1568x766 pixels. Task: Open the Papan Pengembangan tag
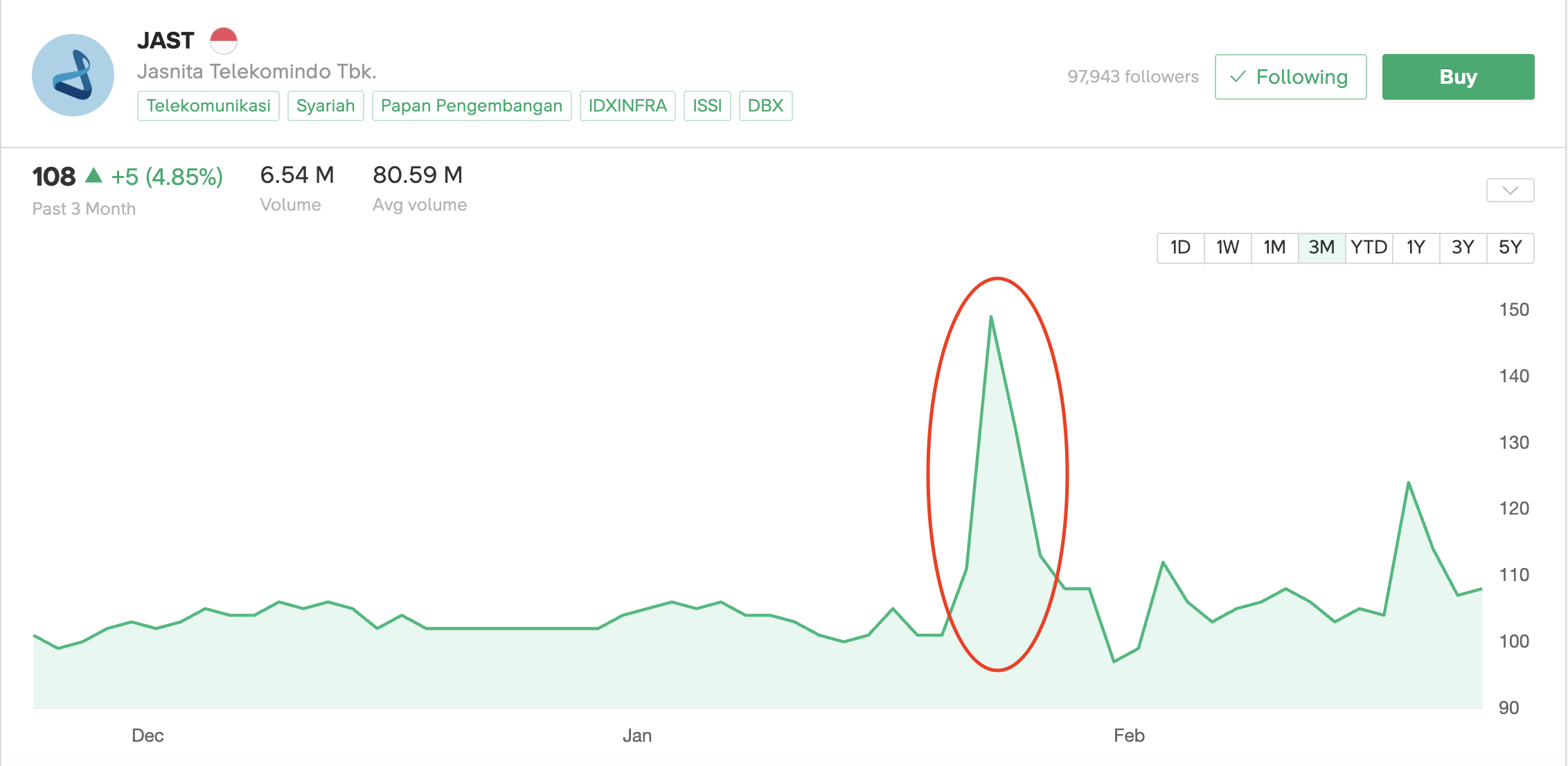click(x=472, y=106)
